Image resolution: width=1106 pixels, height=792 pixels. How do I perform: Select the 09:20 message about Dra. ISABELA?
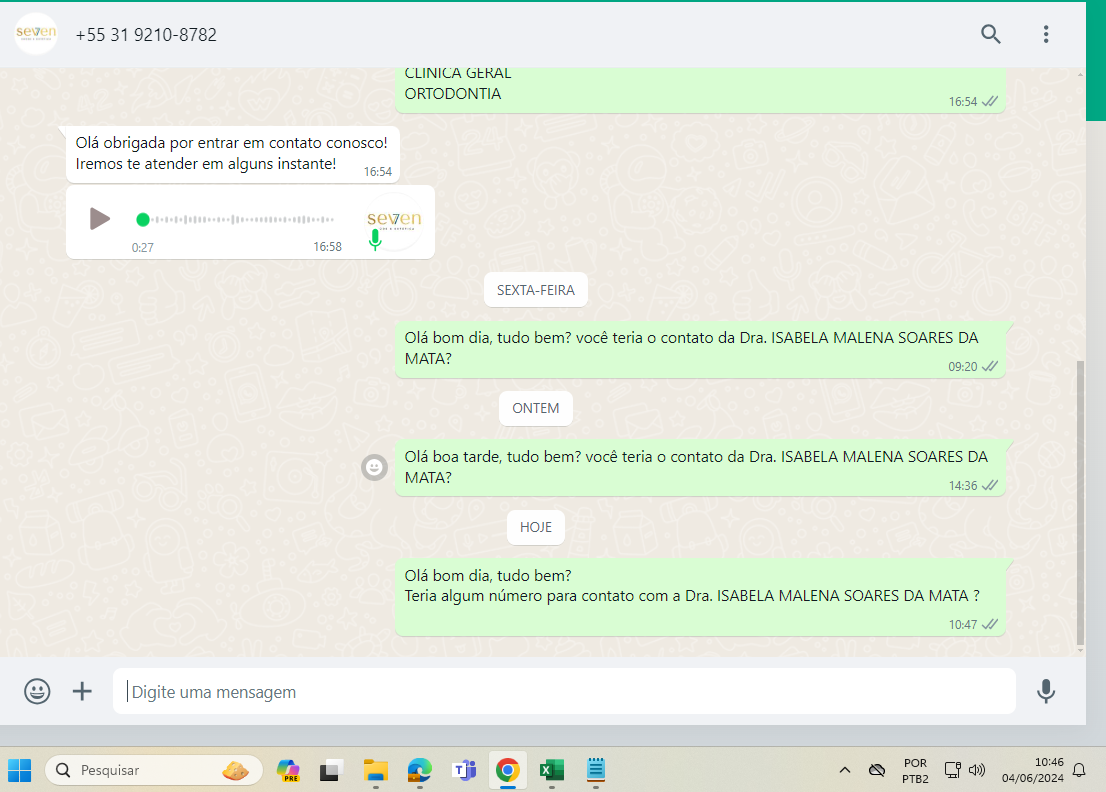[x=700, y=348]
